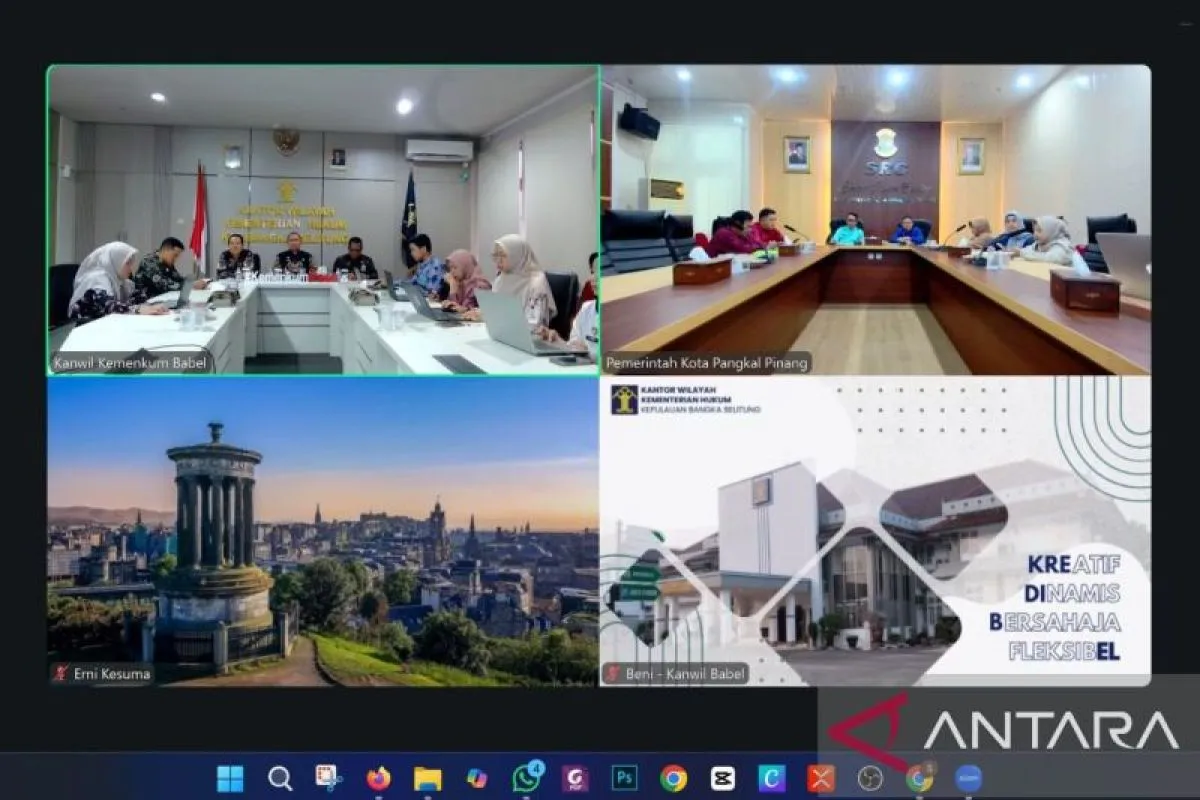Open Microsoft Copilot from the taskbar
Viewport: 1200px width, 800px height.
click(477, 778)
